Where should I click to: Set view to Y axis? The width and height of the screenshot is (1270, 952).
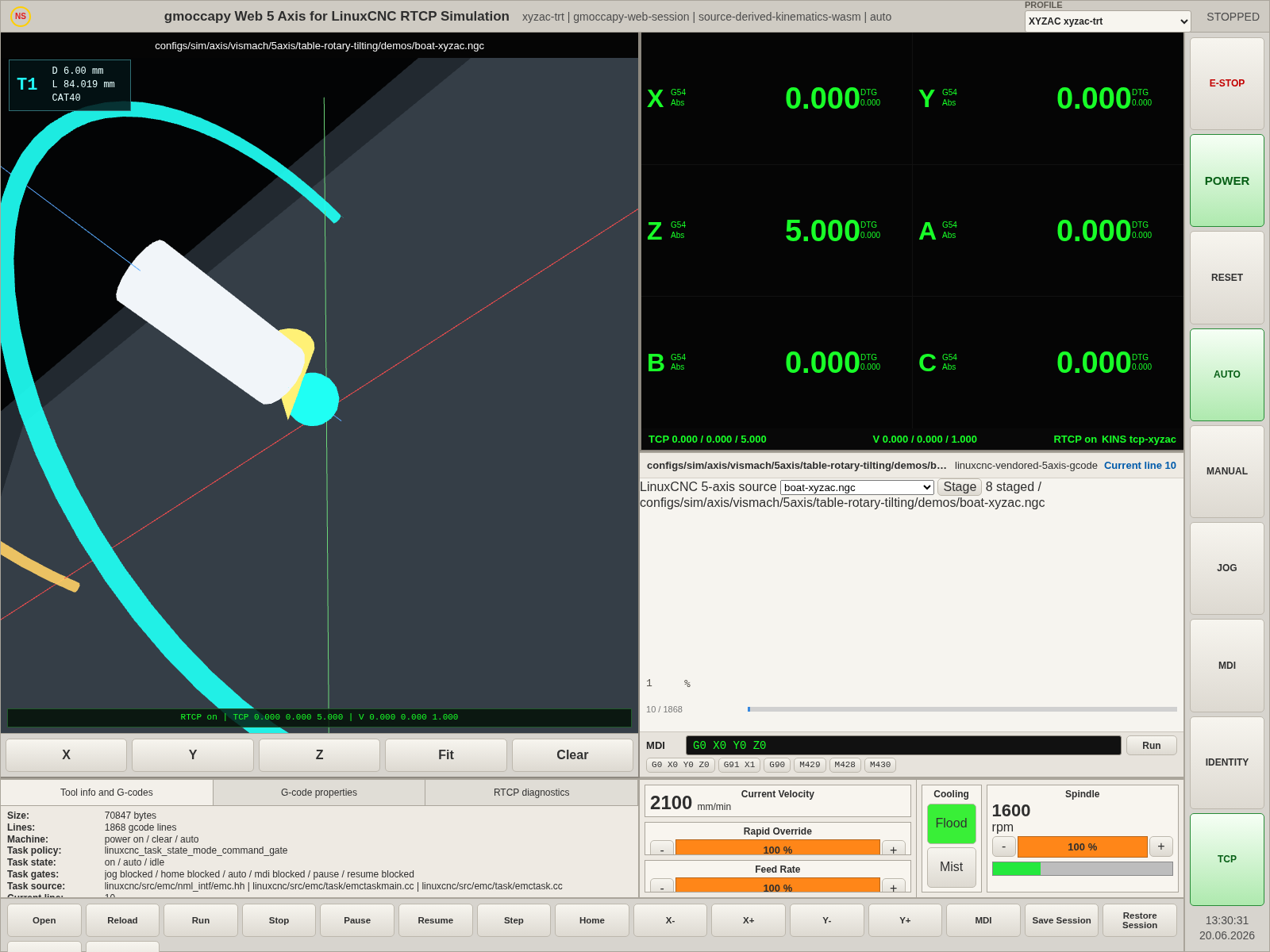193,755
